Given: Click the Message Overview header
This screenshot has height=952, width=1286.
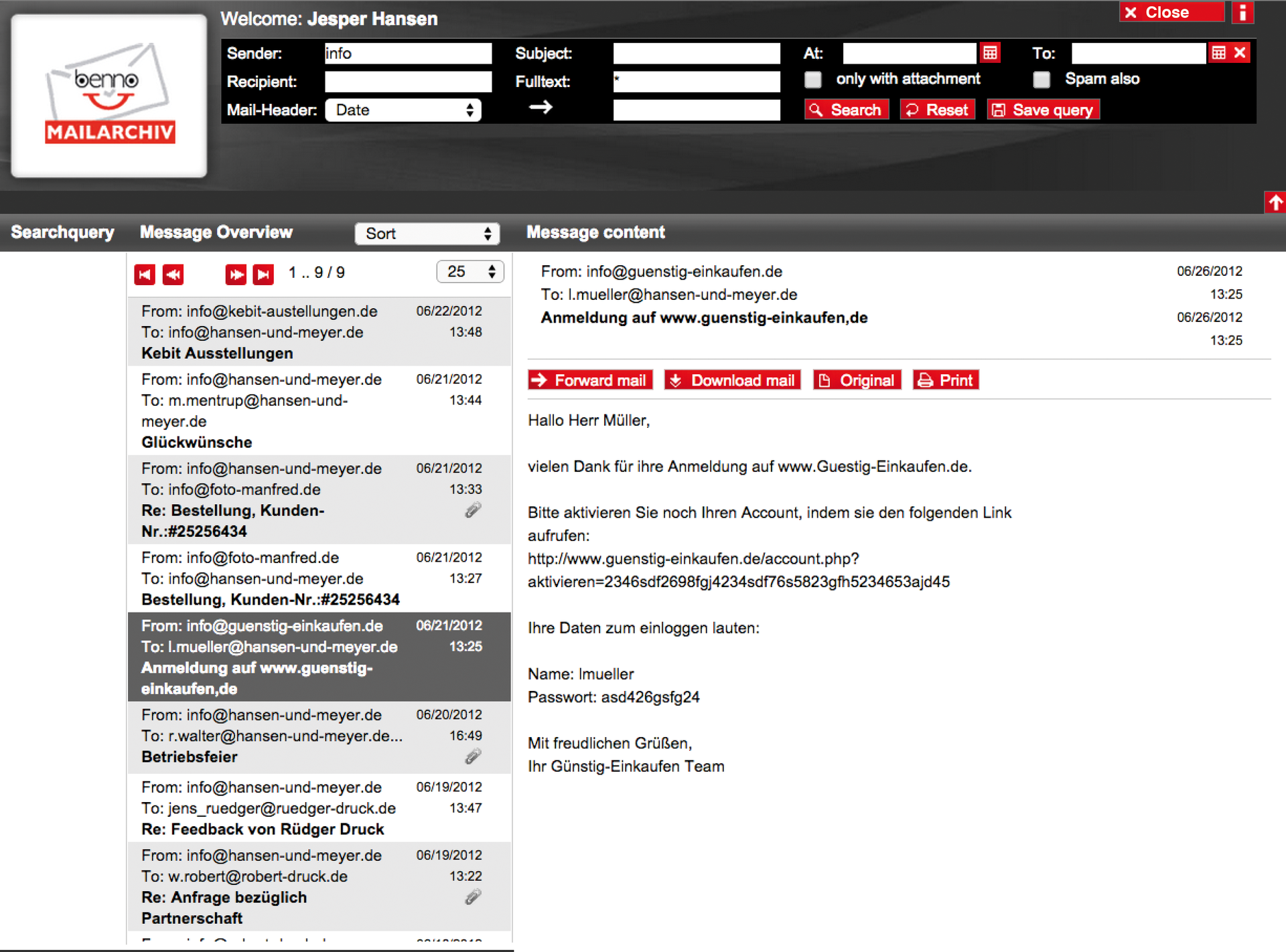Looking at the screenshot, I should click(x=216, y=232).
